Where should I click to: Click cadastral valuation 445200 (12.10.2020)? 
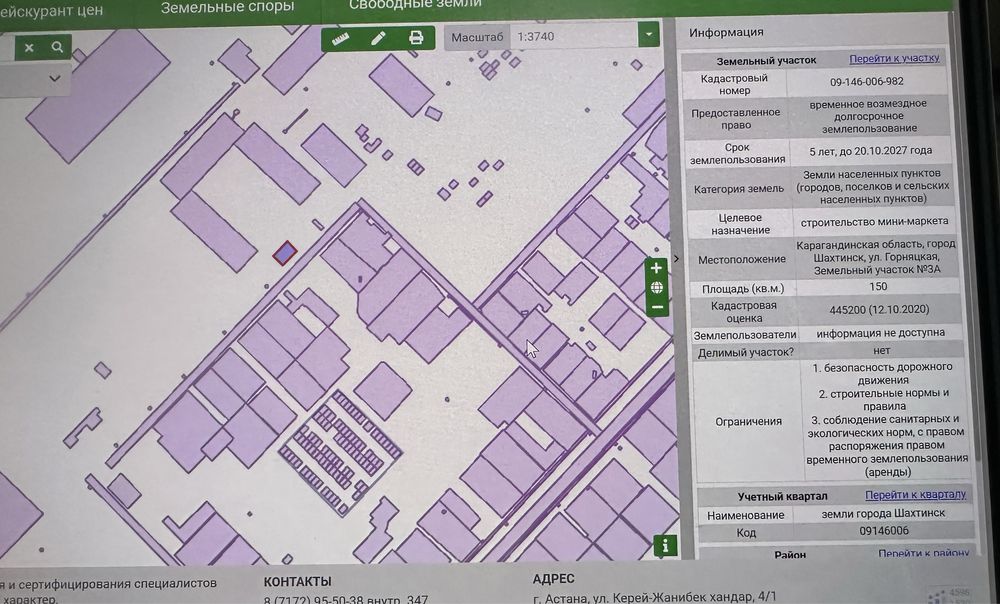pos(879,309)
